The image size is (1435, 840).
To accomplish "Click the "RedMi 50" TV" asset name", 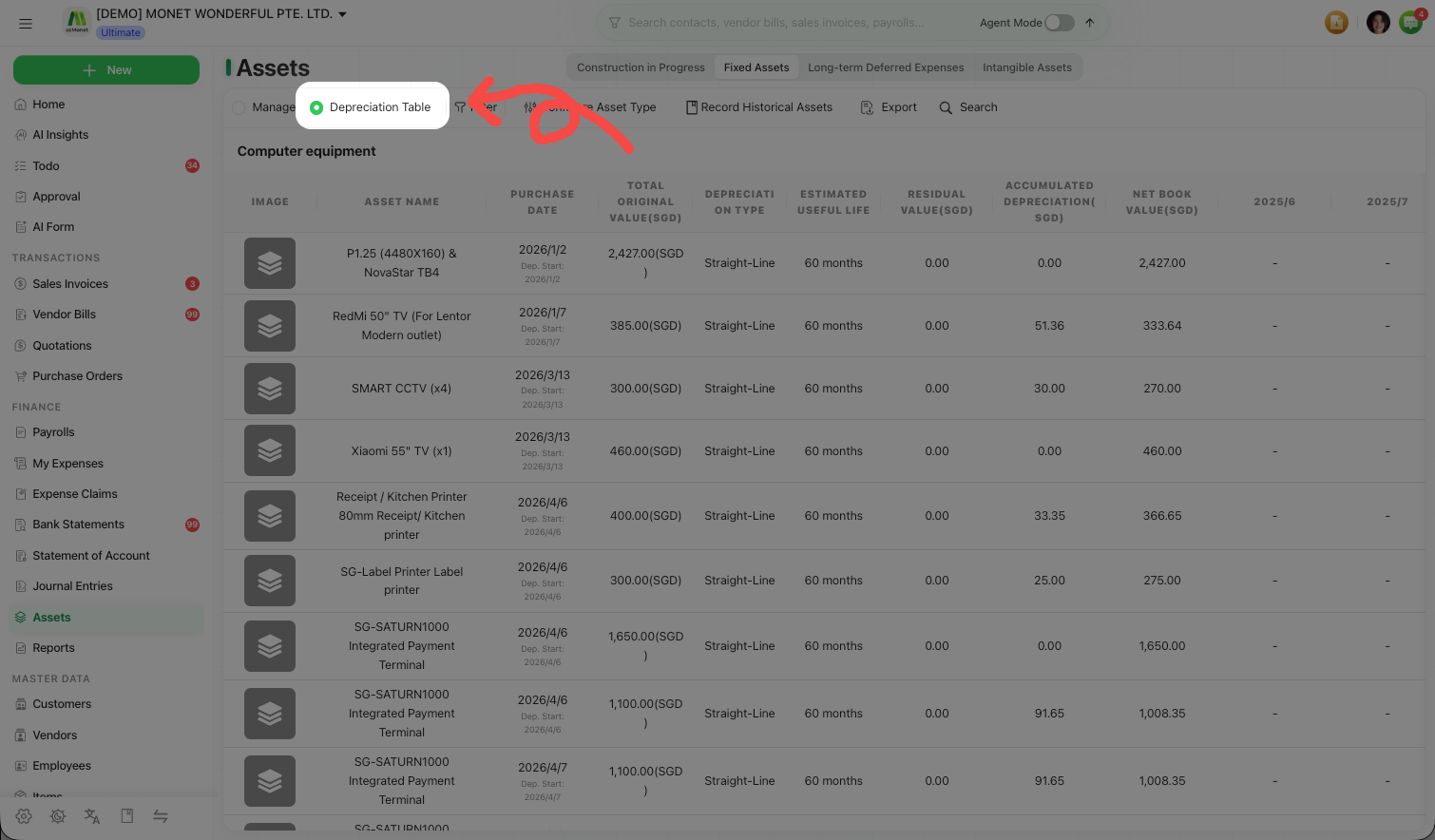I will [x=402, y=326].
